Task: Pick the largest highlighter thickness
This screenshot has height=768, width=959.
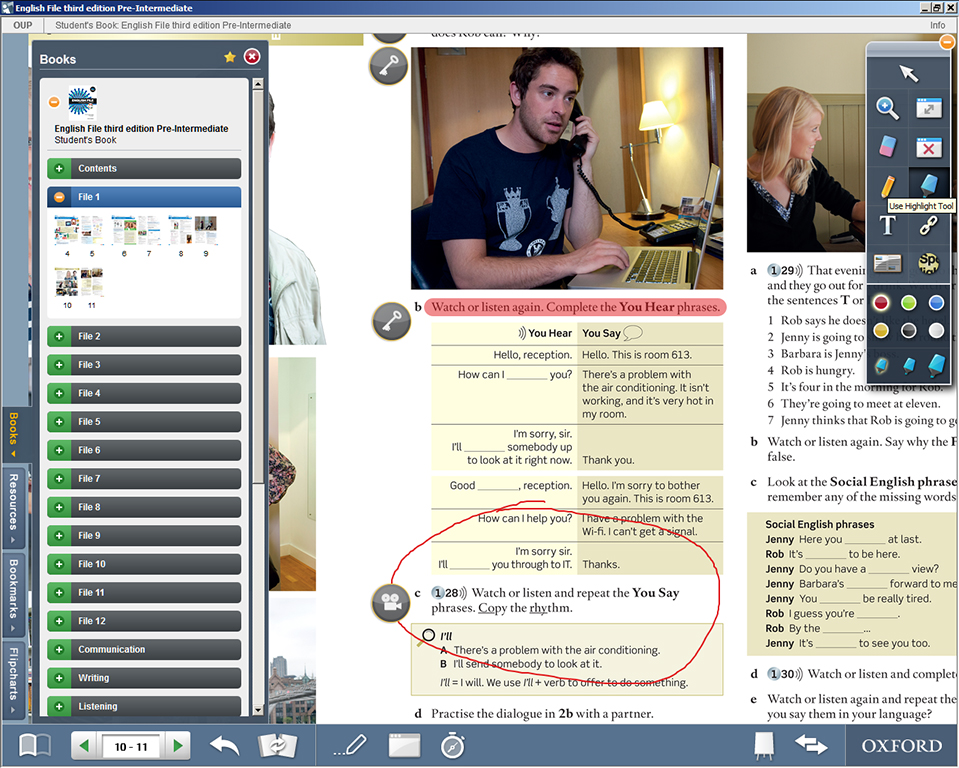Action: (x=936, y=365)
